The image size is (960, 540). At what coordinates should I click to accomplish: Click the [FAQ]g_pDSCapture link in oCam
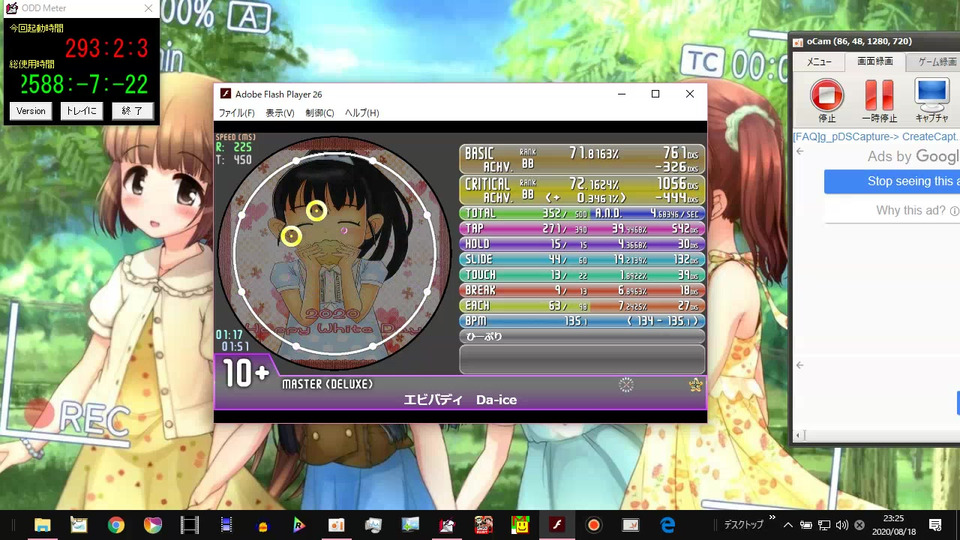pos(875,137)
